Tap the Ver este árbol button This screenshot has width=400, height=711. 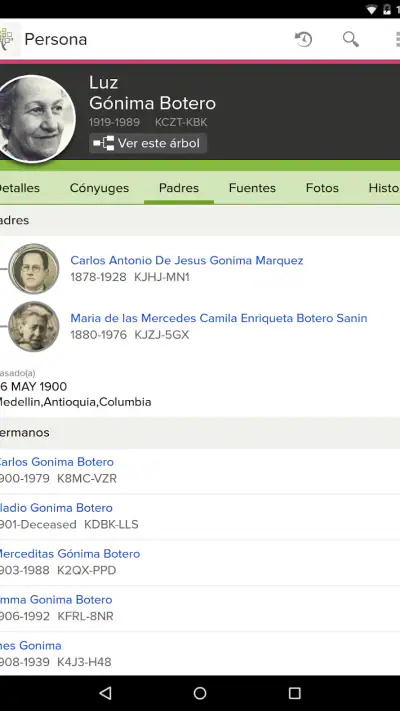[x=148, y=143]
